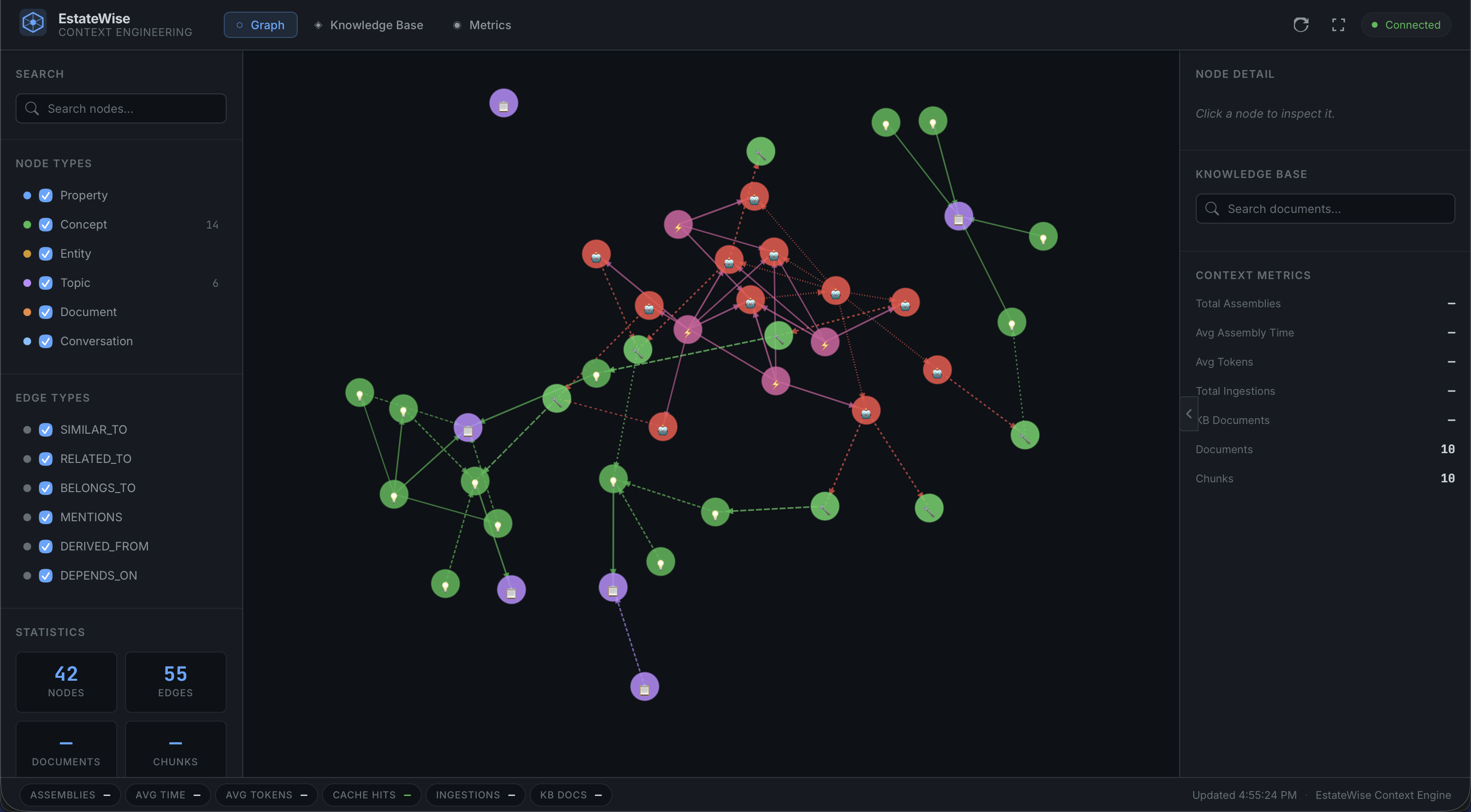Select the isolated purple topic node at top
The height and width of the screenshot is (812, 1471).
tap(503, 103)
